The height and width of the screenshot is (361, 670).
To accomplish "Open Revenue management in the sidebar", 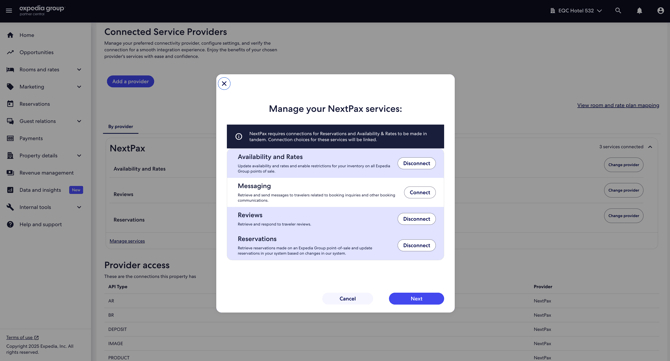I will 46,173.
